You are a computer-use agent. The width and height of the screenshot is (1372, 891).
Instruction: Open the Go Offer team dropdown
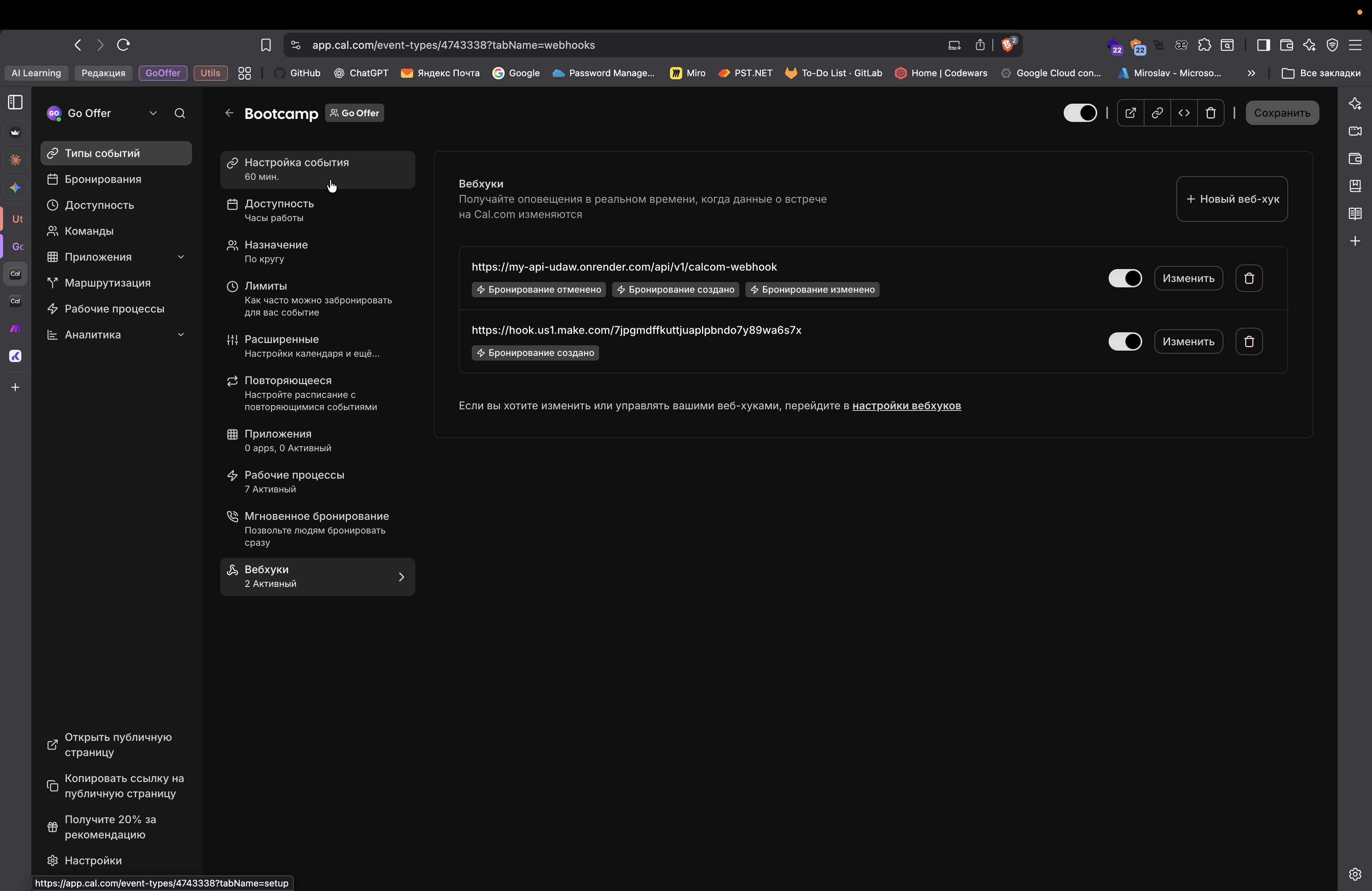pos(153,114)
